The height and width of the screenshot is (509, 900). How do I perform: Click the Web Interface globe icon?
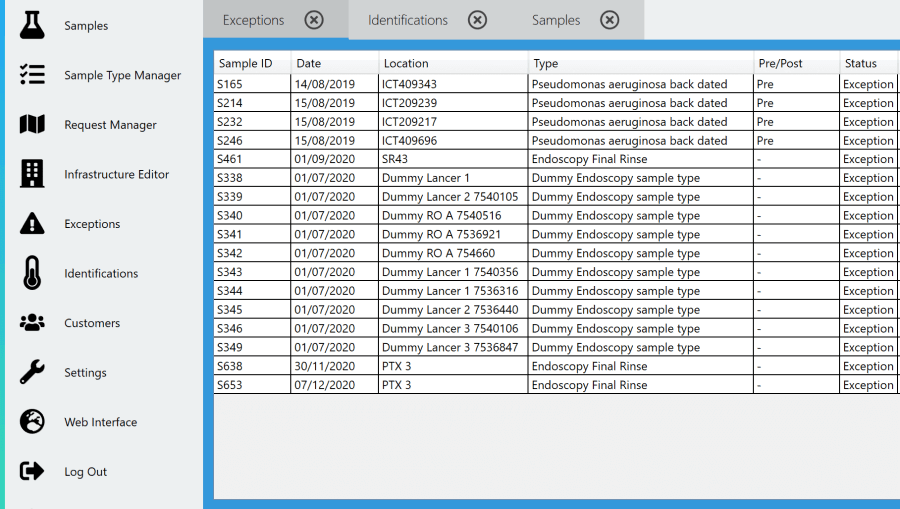coord(32,422)
